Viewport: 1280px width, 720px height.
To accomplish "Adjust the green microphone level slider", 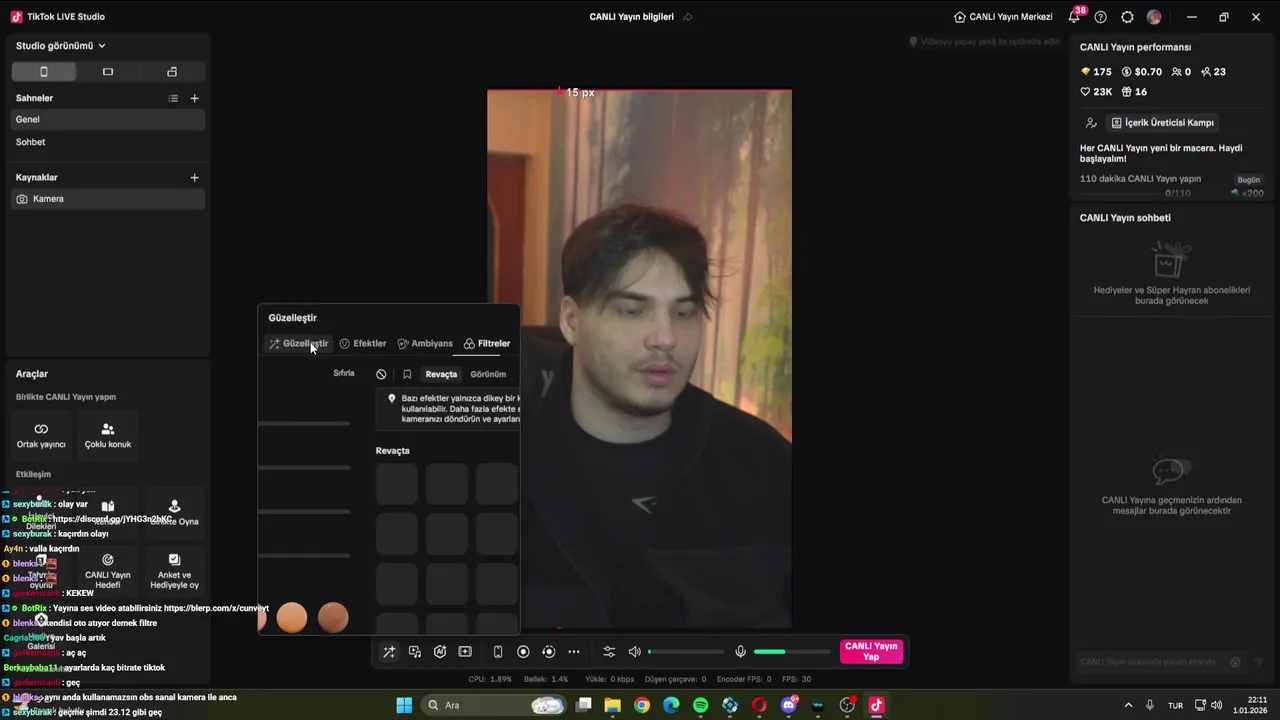I will 792,652.
